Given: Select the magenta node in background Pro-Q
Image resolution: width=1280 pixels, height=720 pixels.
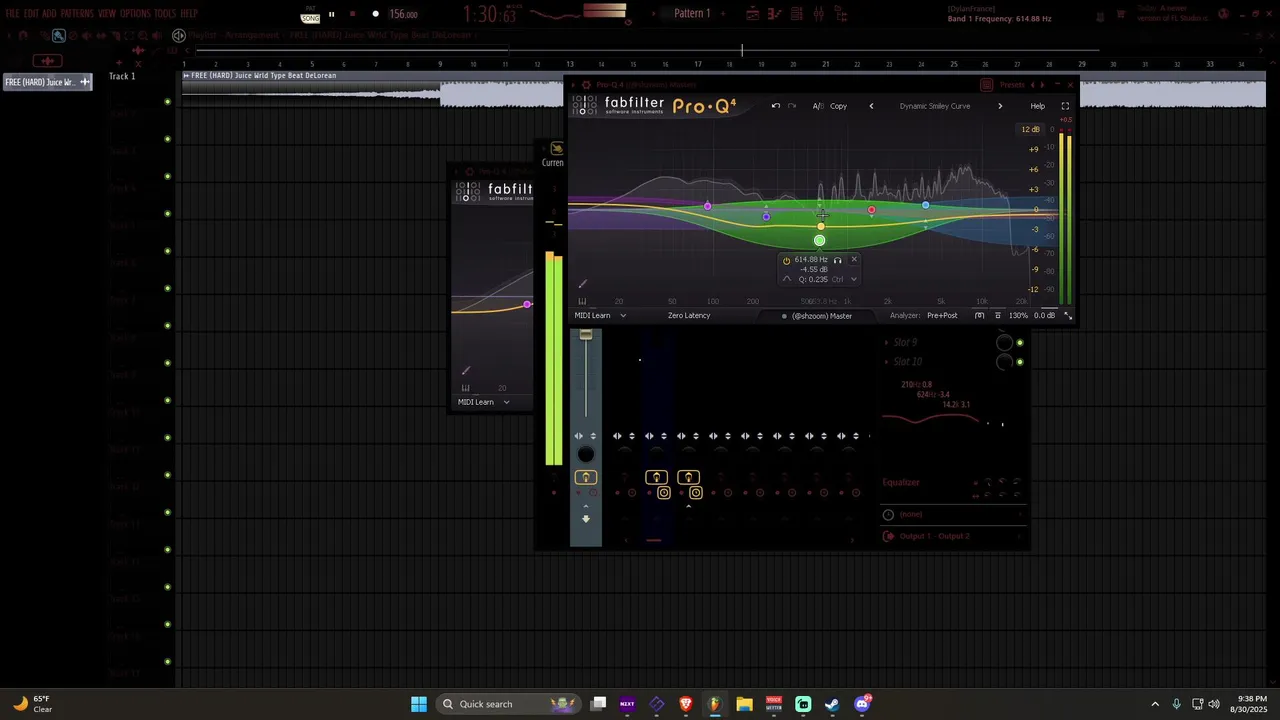Looking at the screenshot, I should (527, 304).
